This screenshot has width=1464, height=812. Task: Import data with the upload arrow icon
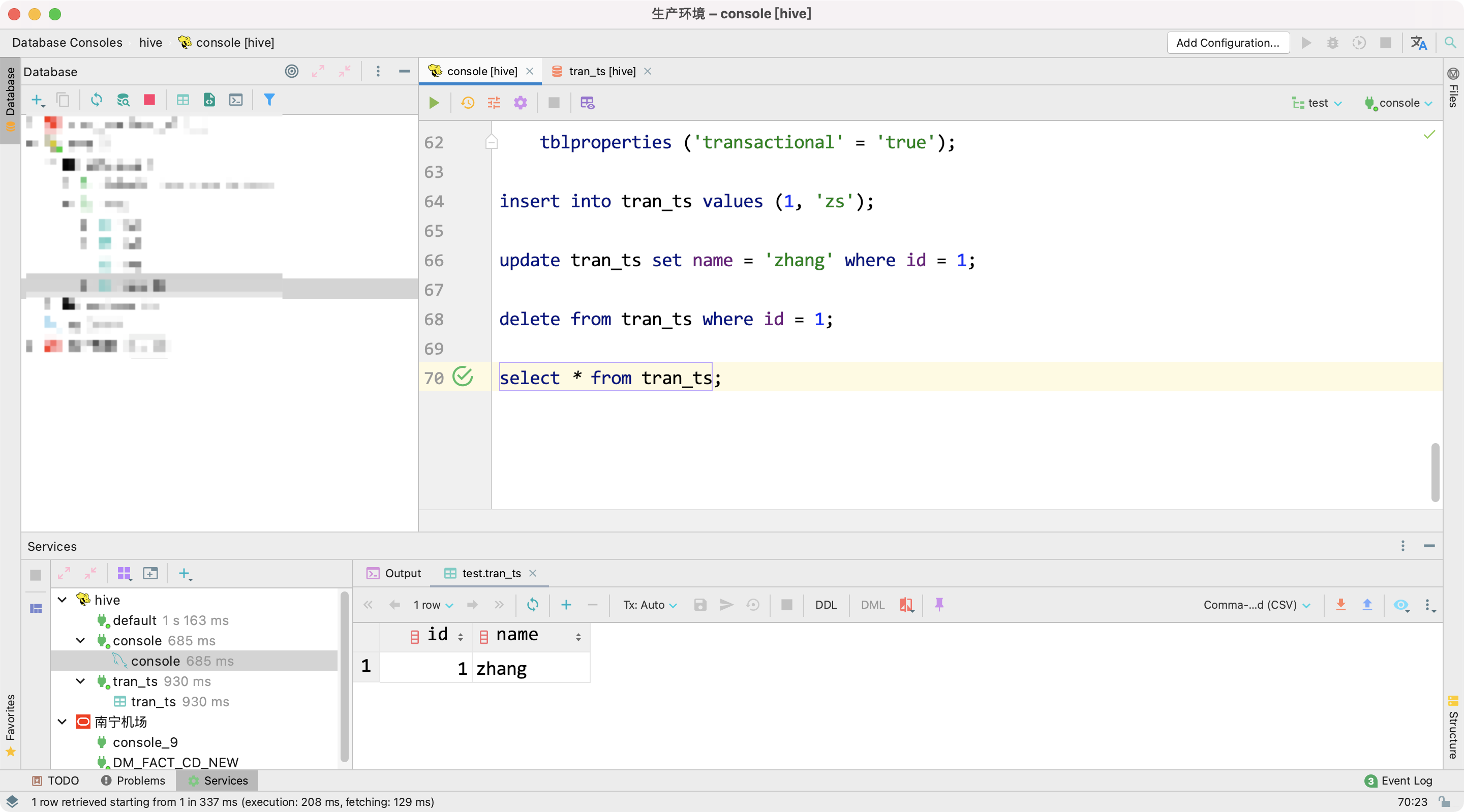tap(1367, 605)
